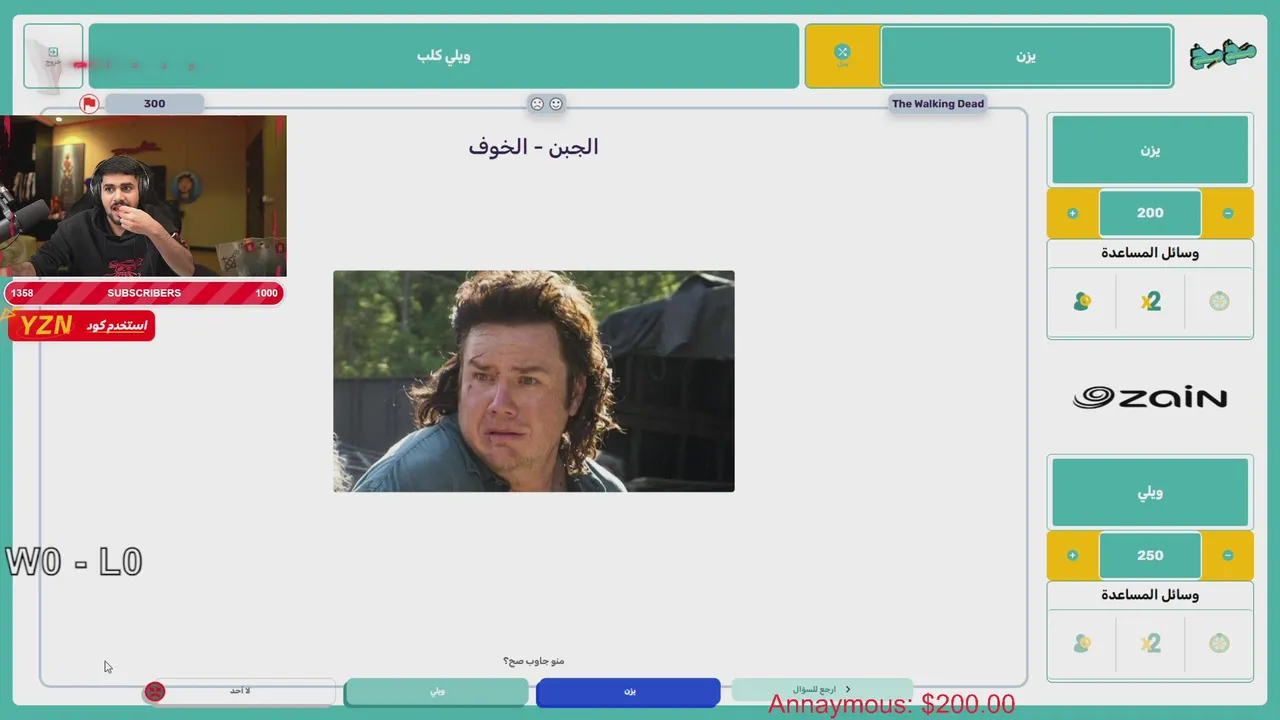Click the happy face reaction icon

point(556,104)
